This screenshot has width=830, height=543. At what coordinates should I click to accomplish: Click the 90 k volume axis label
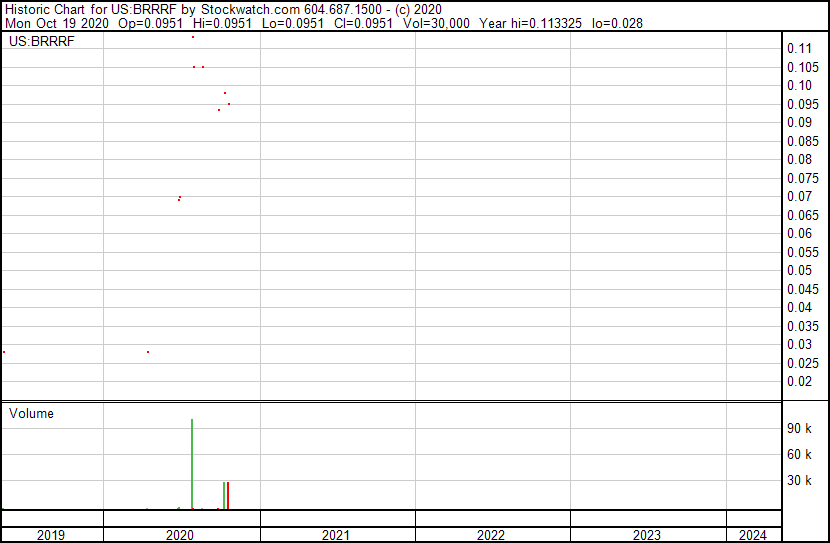pyautogui.click(x=799, y=429)
